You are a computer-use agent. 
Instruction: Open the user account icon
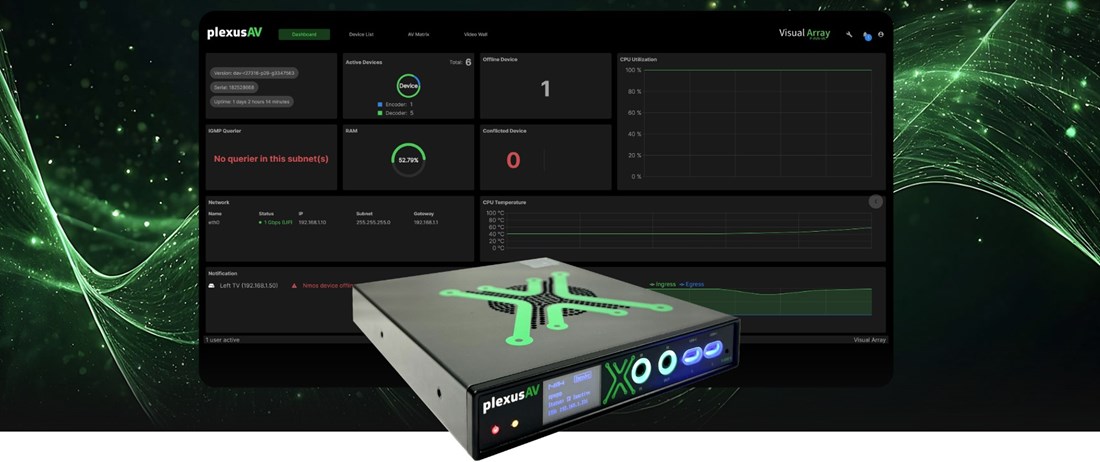coord(881,34)
